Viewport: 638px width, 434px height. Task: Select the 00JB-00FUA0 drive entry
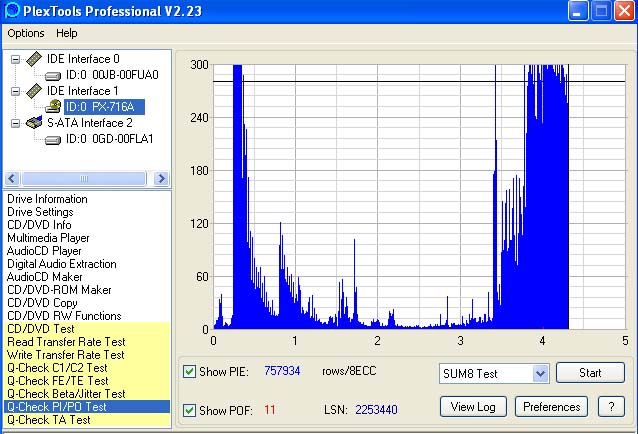click(112, 75)
